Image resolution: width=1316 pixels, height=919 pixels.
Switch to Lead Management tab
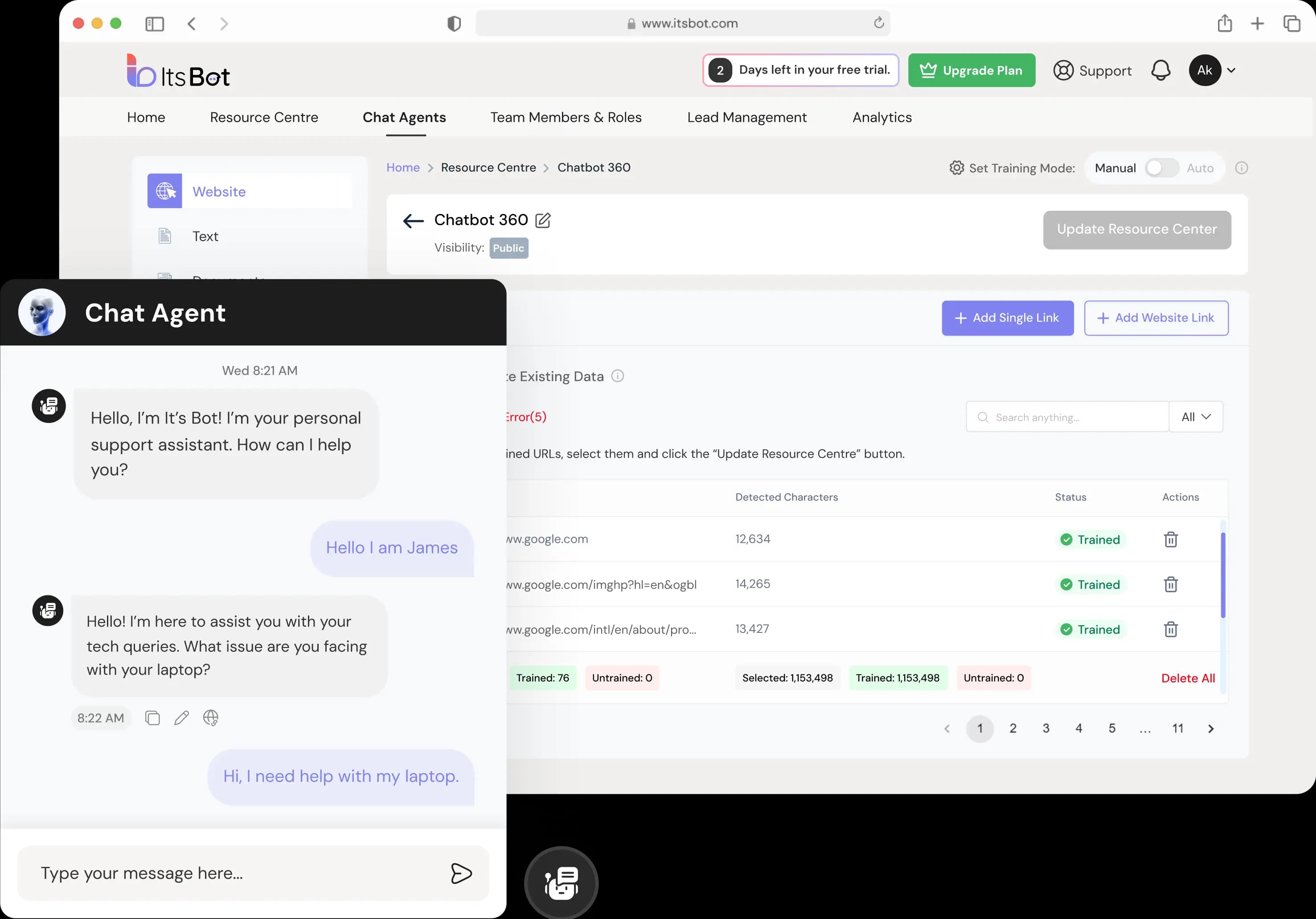(746, 118)
